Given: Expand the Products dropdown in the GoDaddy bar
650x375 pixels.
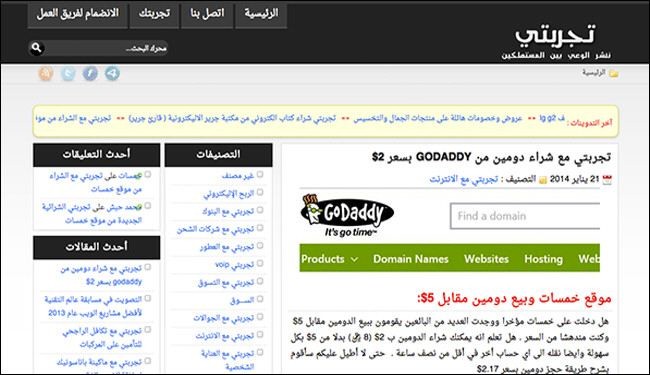Looking at the screenshot, I should point(330,259).
